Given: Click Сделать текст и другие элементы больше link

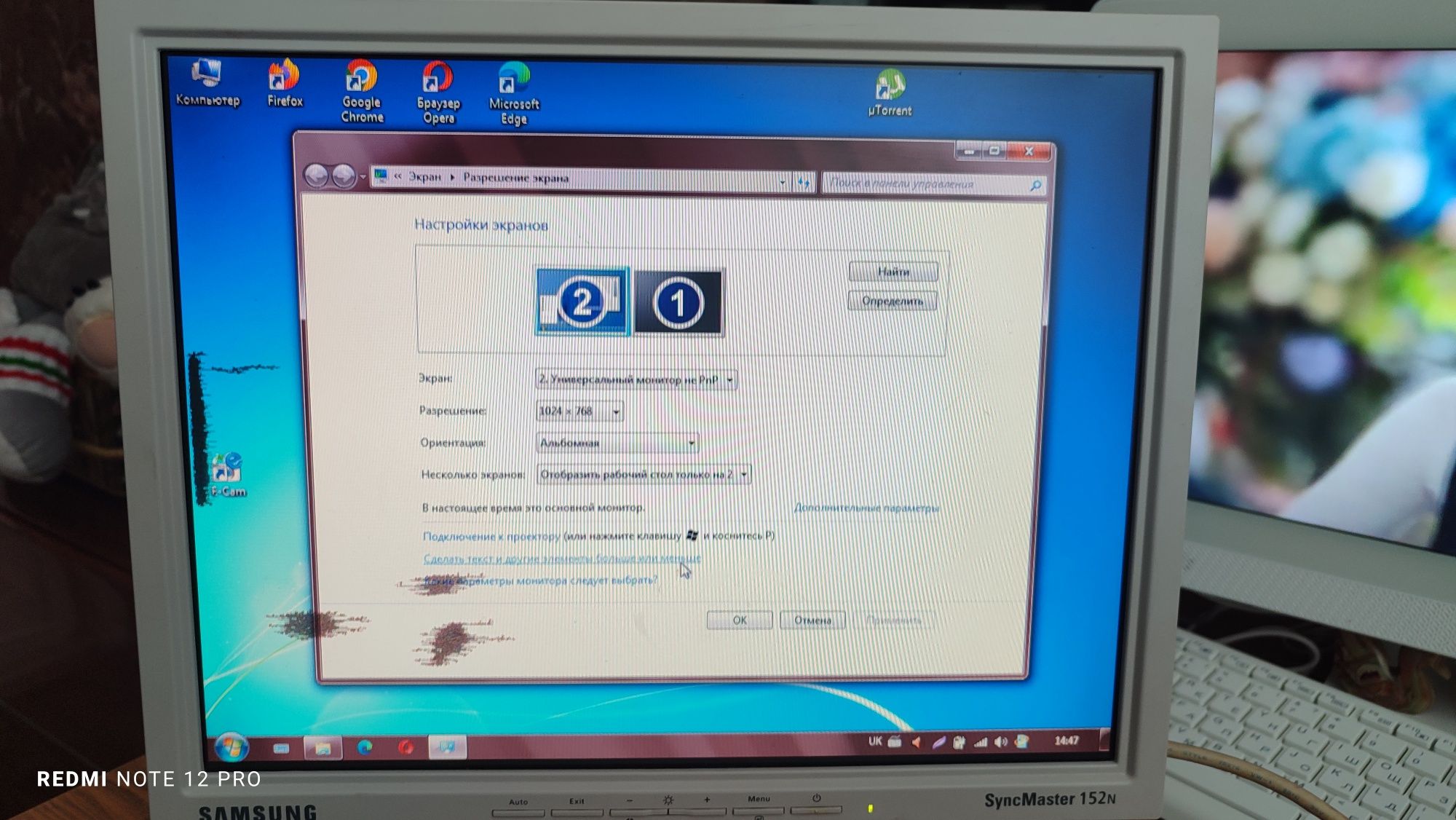Looking at the screenshot, I should pos(562,559).
